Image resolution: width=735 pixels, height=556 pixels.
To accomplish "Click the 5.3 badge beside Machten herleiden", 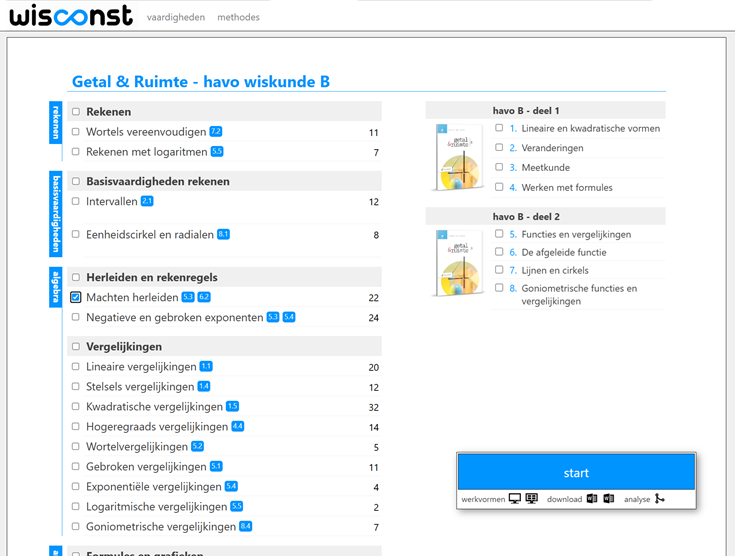I will [188, 297].
